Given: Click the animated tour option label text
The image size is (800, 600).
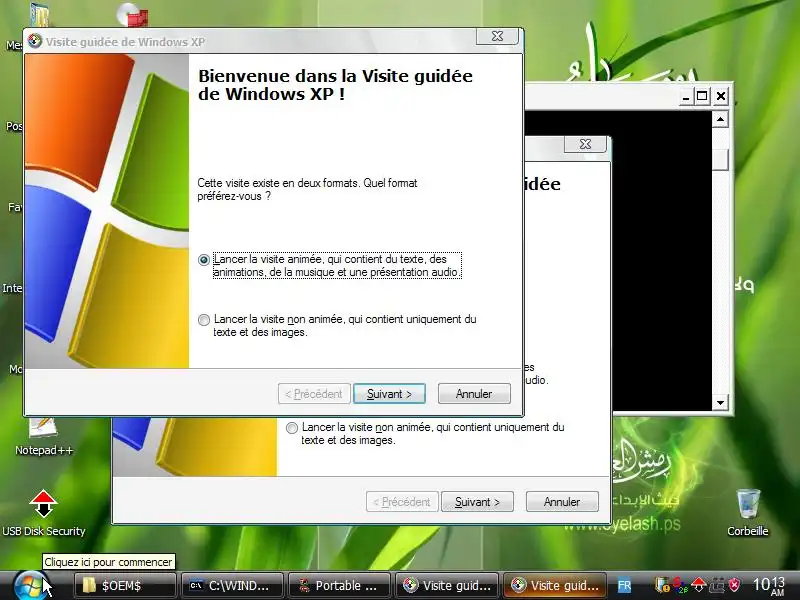Looking at the screenshot, I should click(x=337, y=265).
